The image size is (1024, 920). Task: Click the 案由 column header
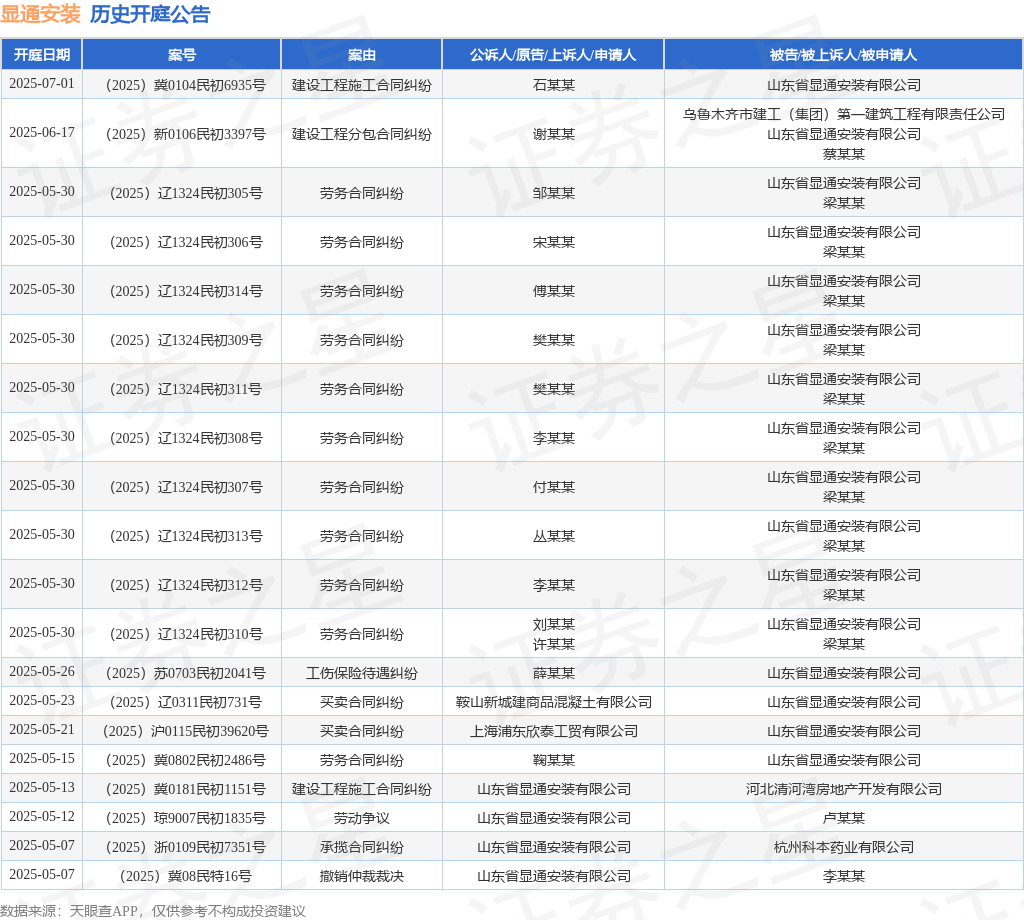362,55
